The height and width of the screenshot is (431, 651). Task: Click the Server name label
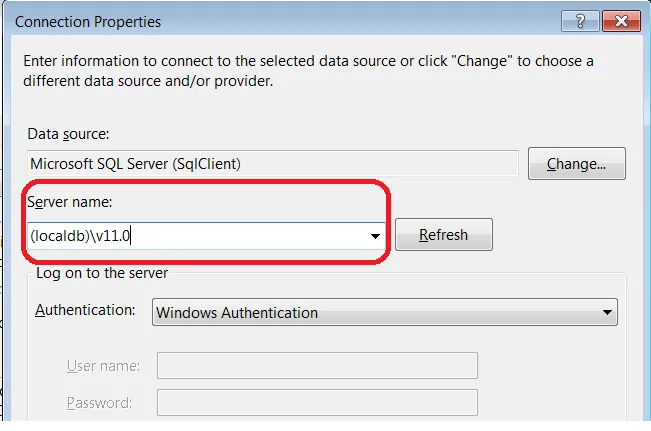pyautogui.click(x=71, y=202)
